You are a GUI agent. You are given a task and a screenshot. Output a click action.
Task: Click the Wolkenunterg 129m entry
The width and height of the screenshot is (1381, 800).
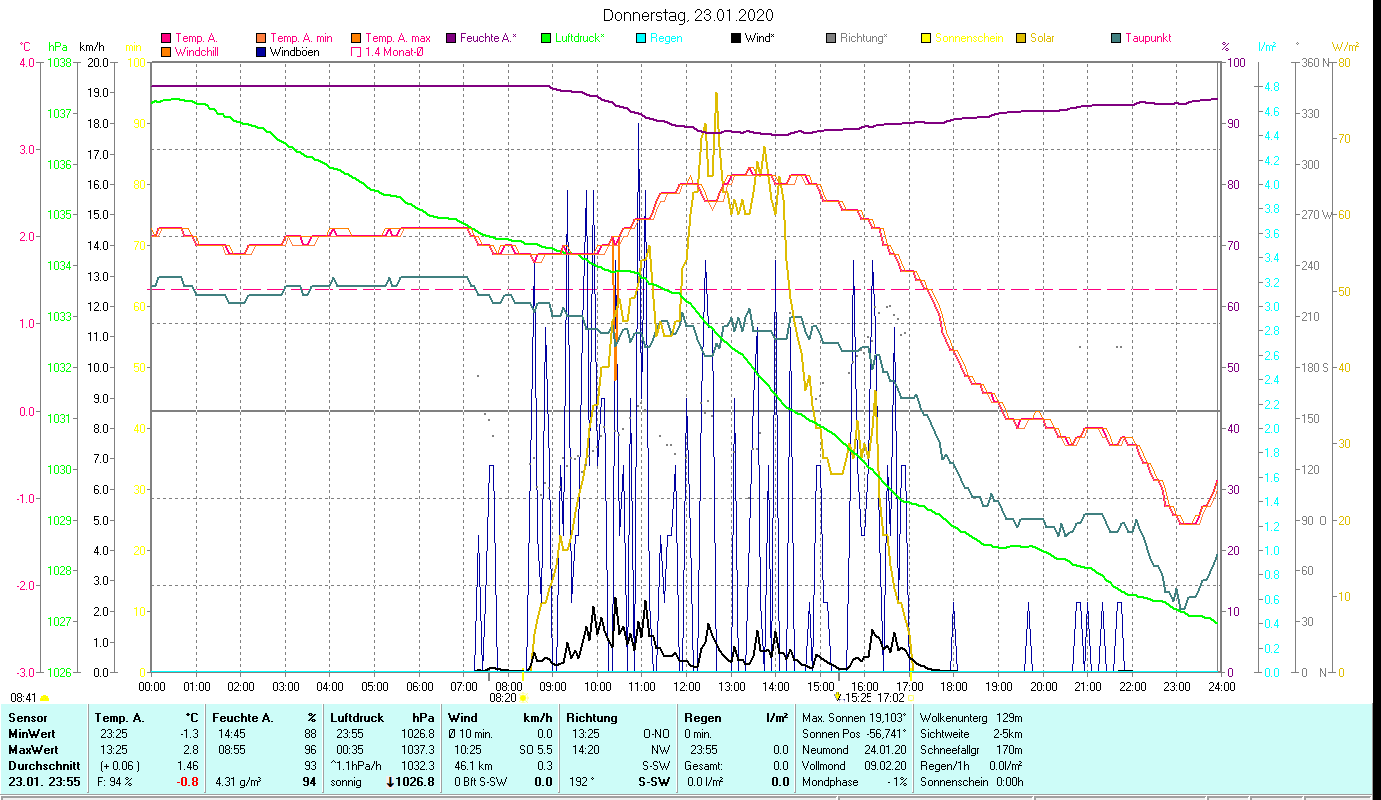tap(971, 718)
